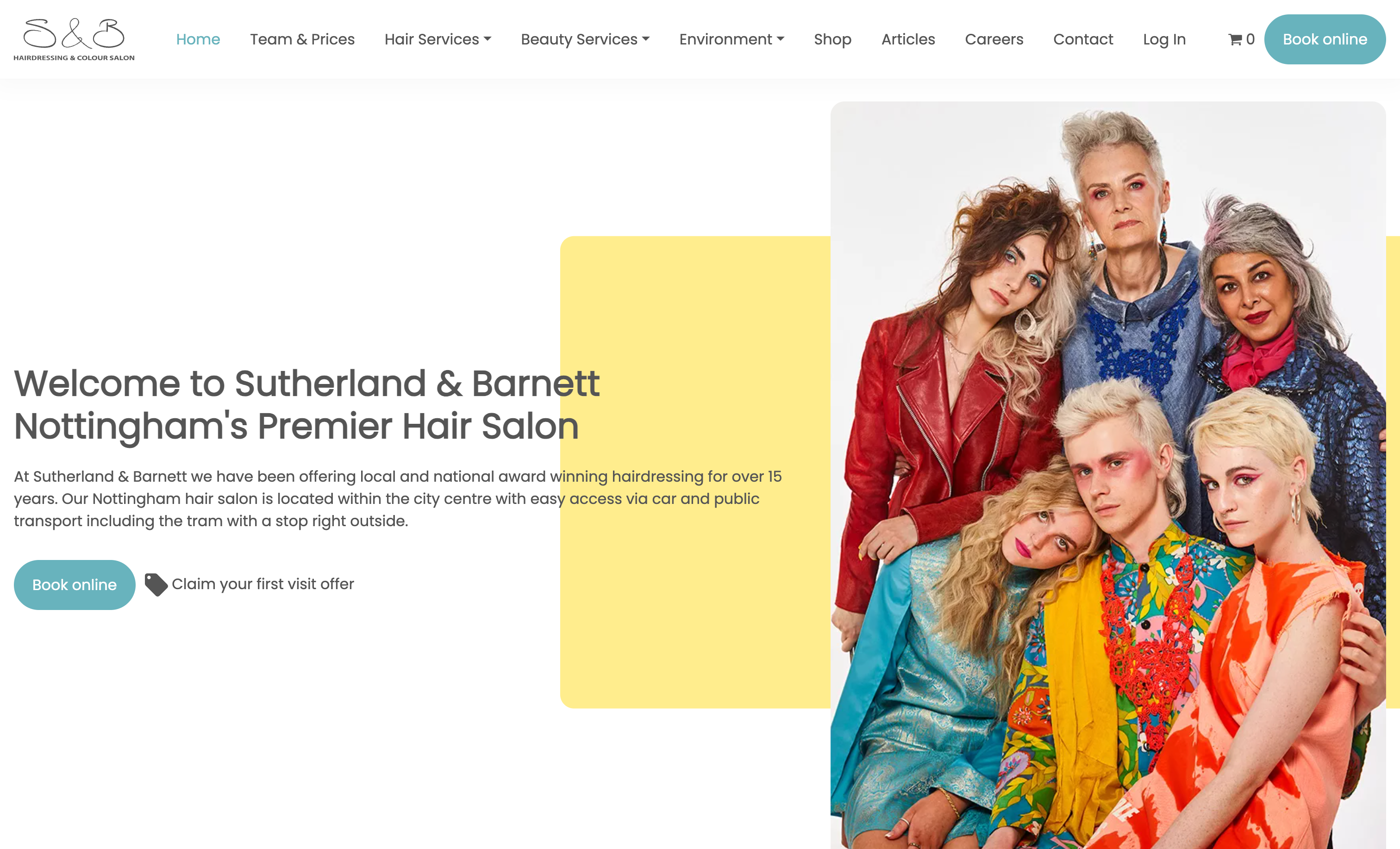The width and height of the screenshot is (1400, 849).
Task: Click the Log In link
Action: 1164,39
